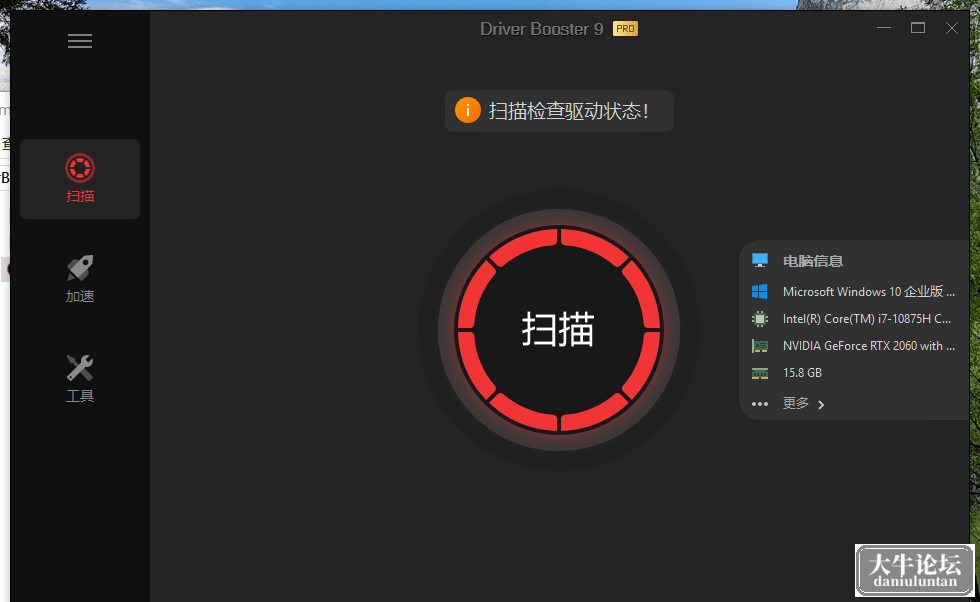This screenshot has height=602, width=980.
Task: Click the orange info icon
Action: pos(468,111)
